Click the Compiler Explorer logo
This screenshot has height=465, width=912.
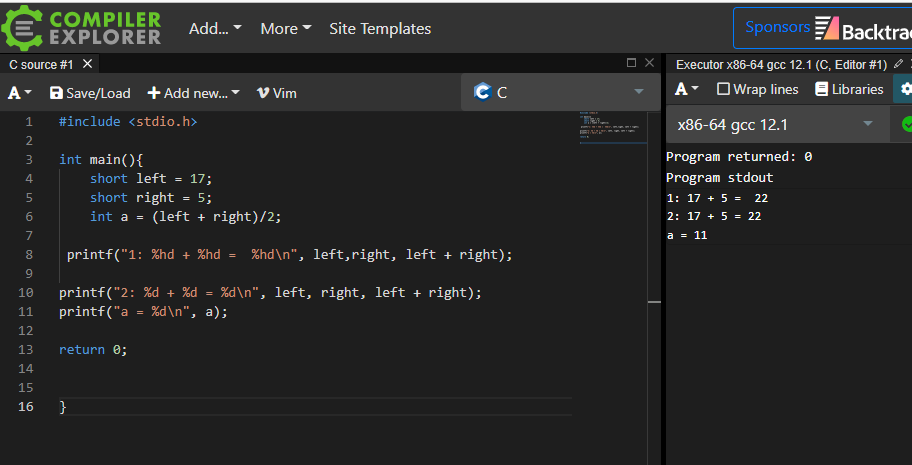click(x=81, y=27)
